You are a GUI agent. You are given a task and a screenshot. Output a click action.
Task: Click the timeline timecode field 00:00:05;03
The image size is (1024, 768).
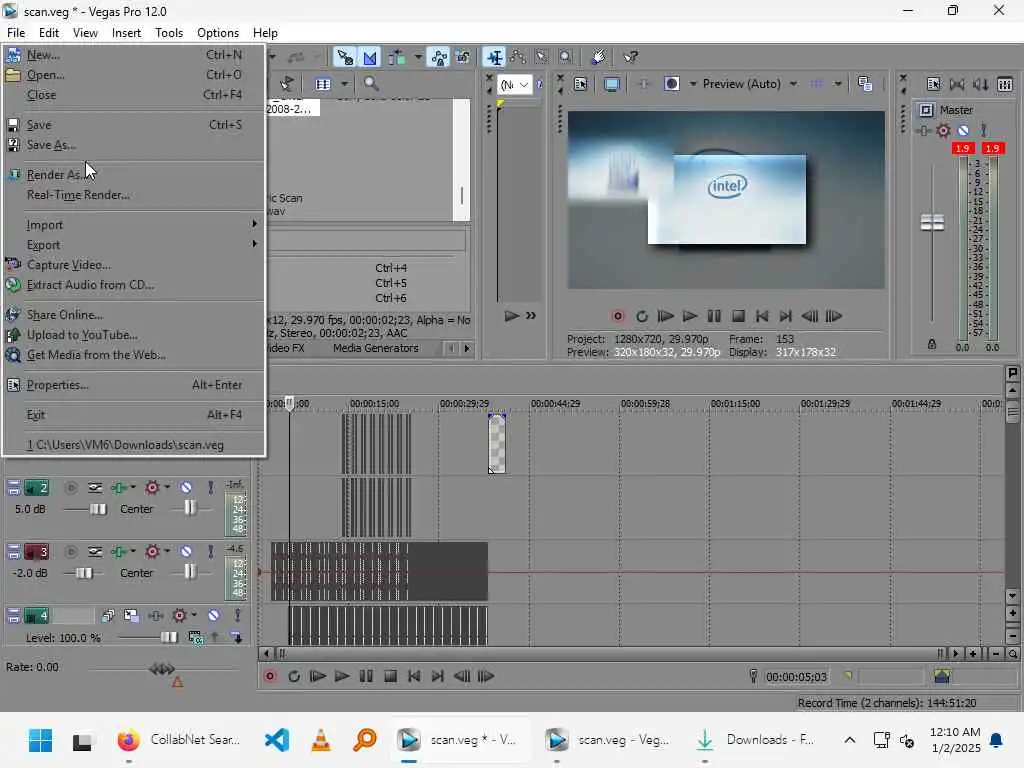click(796, 677)
